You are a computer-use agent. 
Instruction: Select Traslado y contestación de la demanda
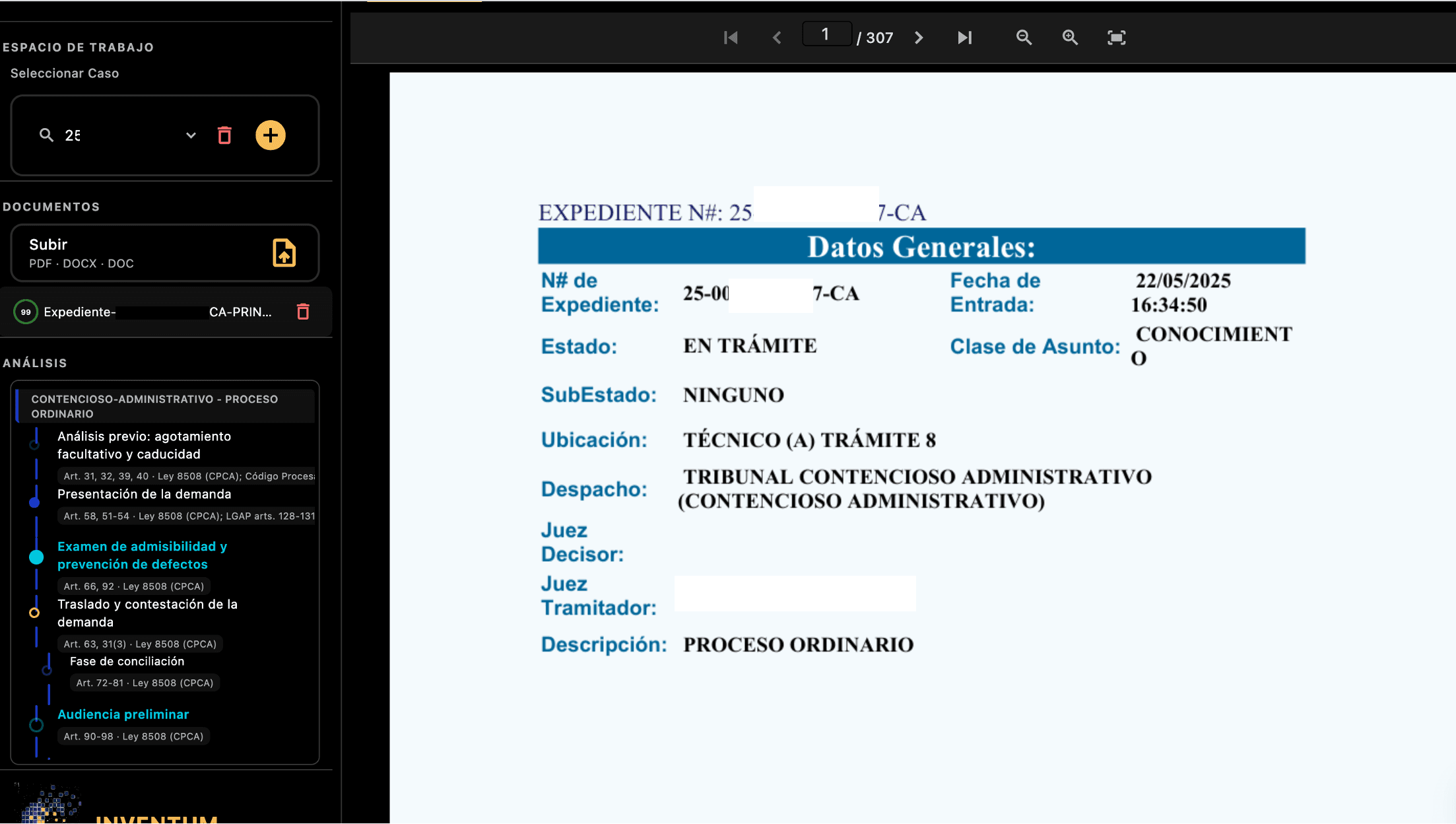pos(147,613)
